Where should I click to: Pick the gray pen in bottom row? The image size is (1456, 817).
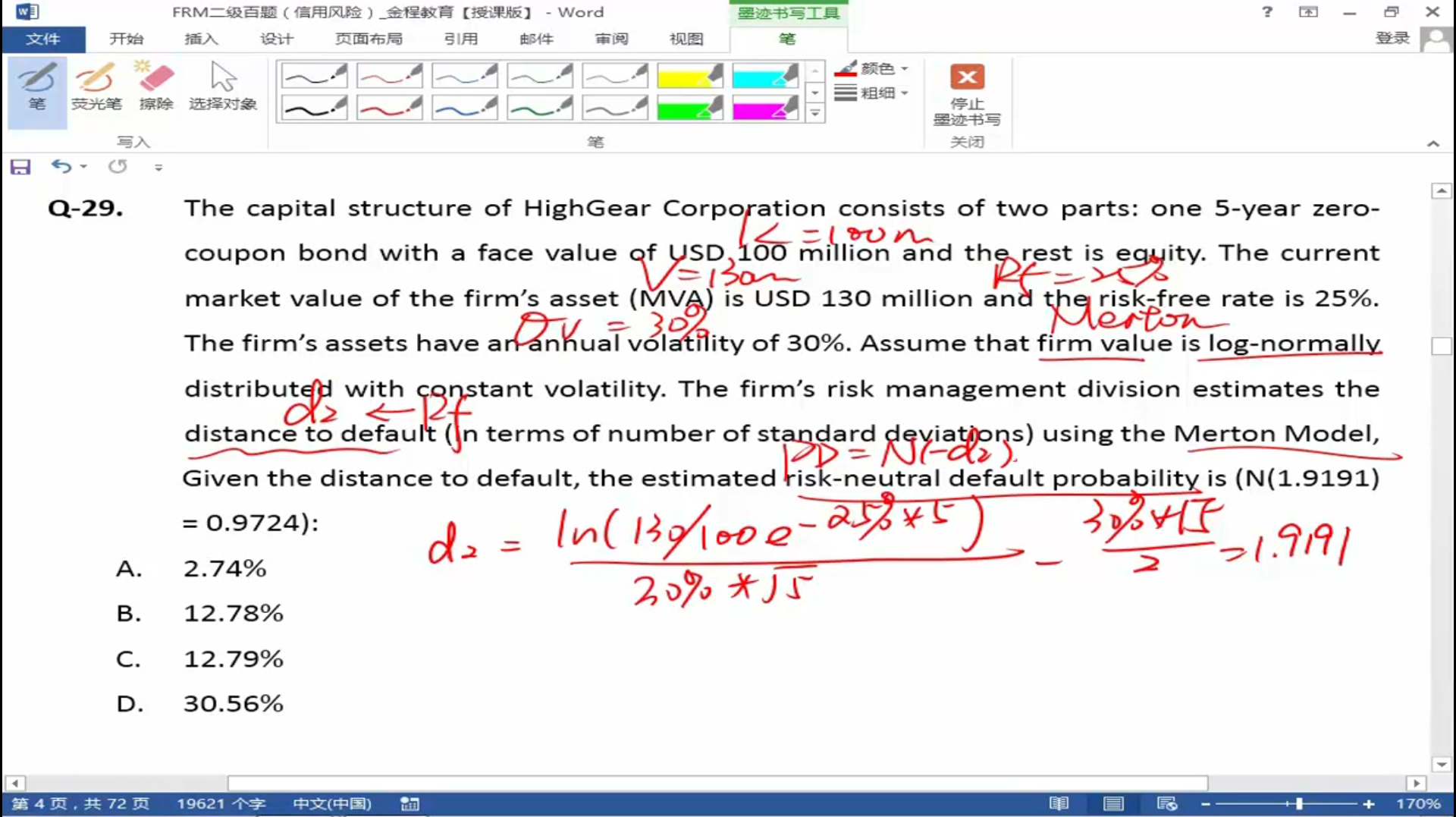click(x=614, y=108)
